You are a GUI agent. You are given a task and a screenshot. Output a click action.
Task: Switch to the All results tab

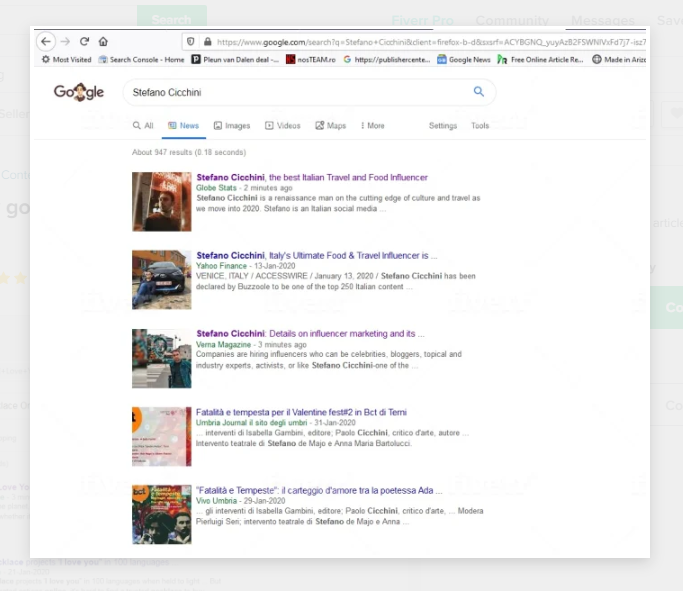point(143,126)
